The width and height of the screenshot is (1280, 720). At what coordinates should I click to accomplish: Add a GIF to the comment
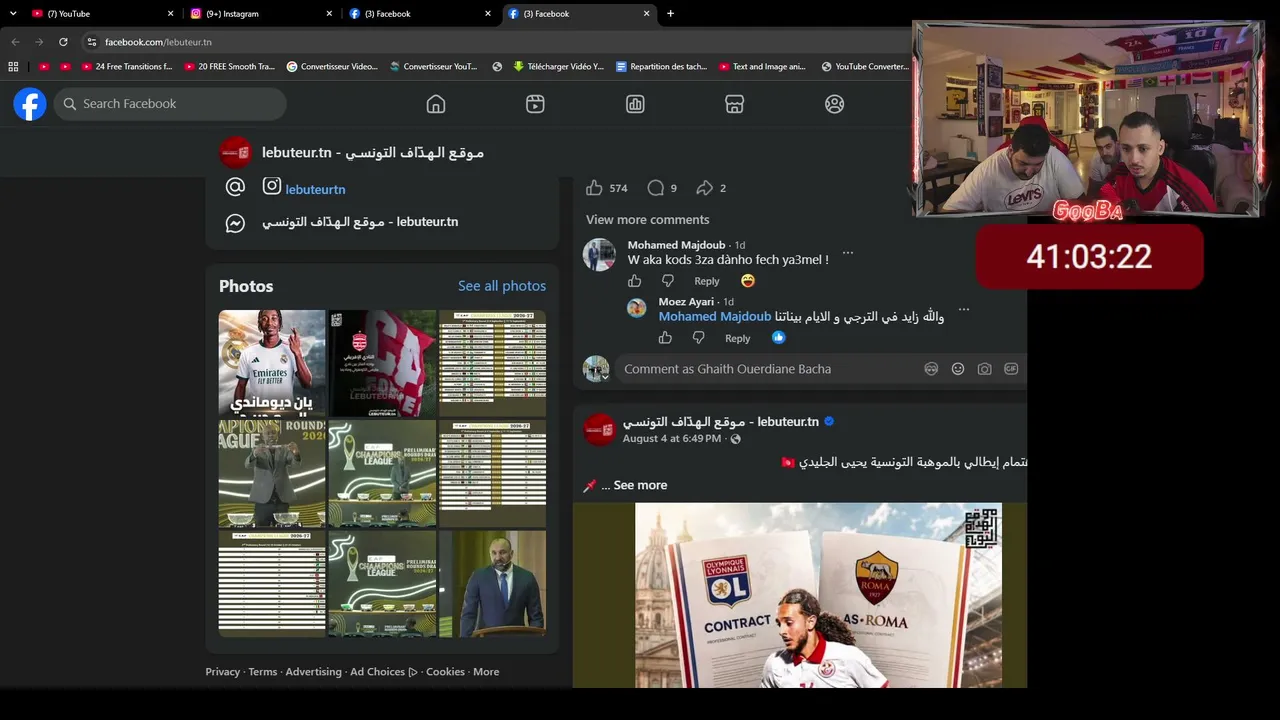point(1011,369)
